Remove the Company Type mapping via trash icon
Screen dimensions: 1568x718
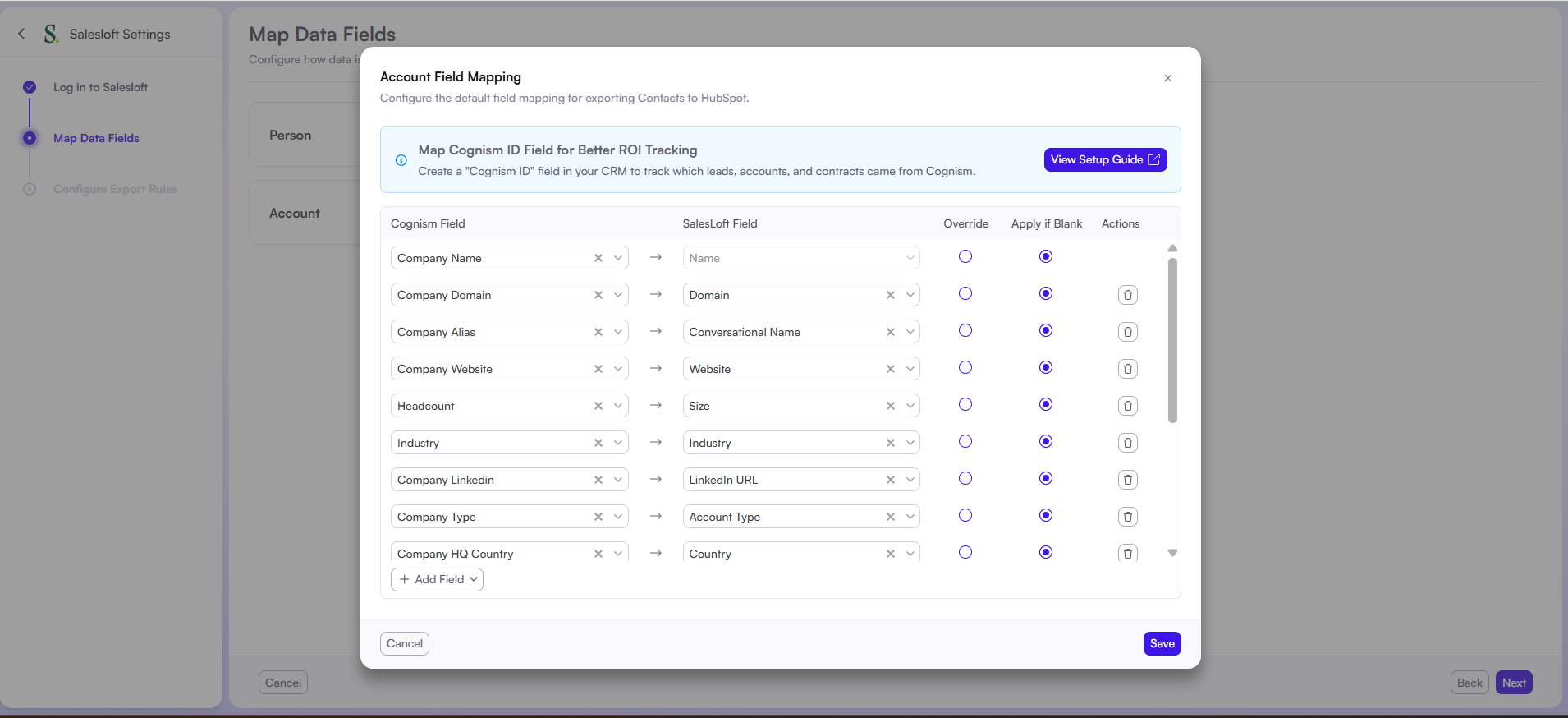click(x=1127, y=517)
